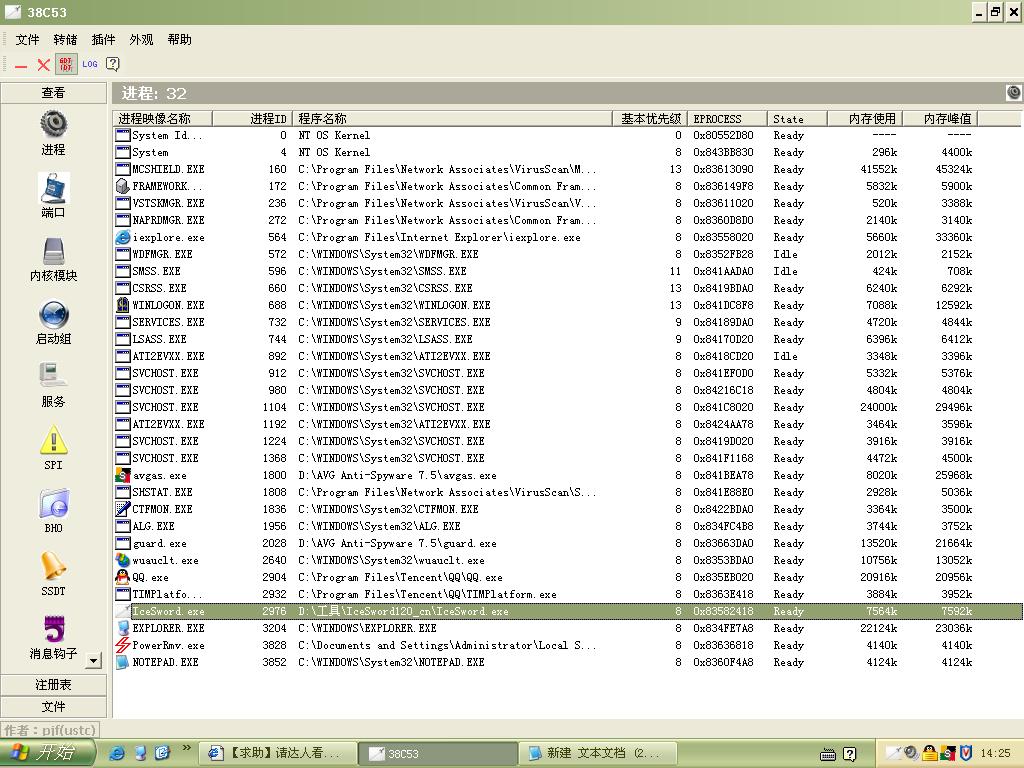
Task: Open the help question-mark toolbar icon
Action: 113,64
